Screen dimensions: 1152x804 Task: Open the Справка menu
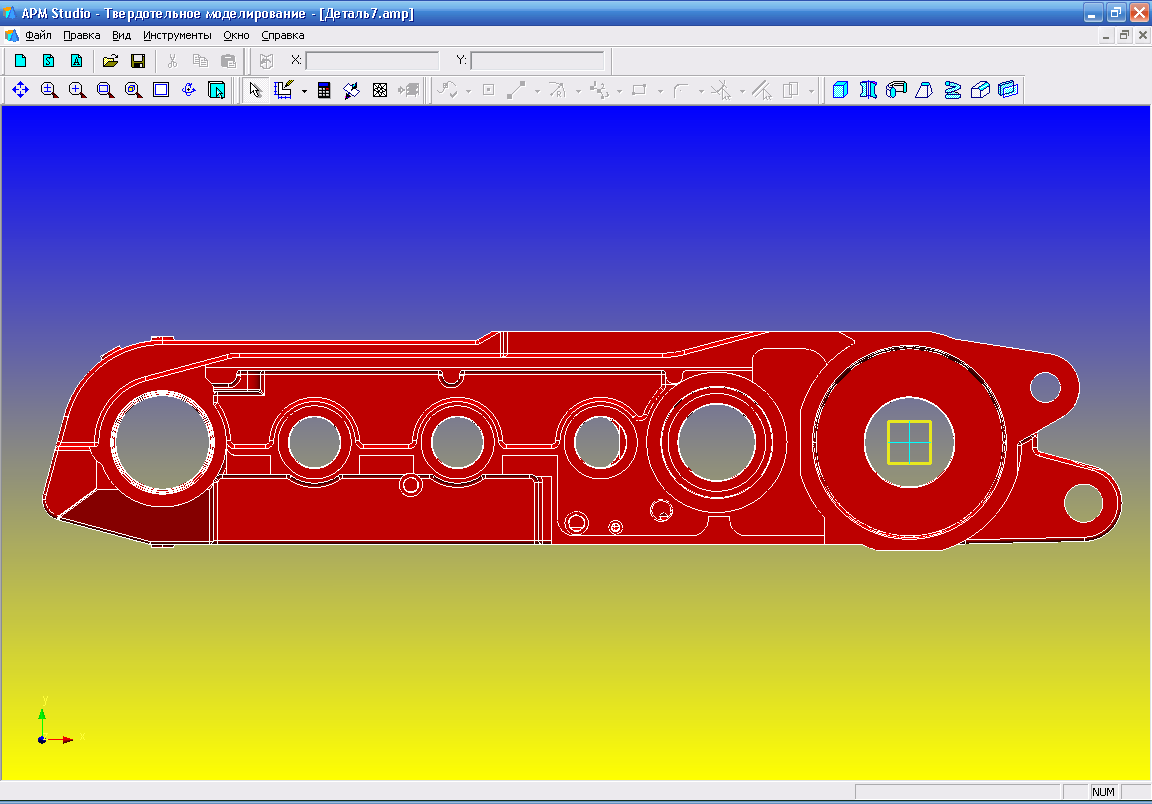pyautogui.click(x=283, y=35)
